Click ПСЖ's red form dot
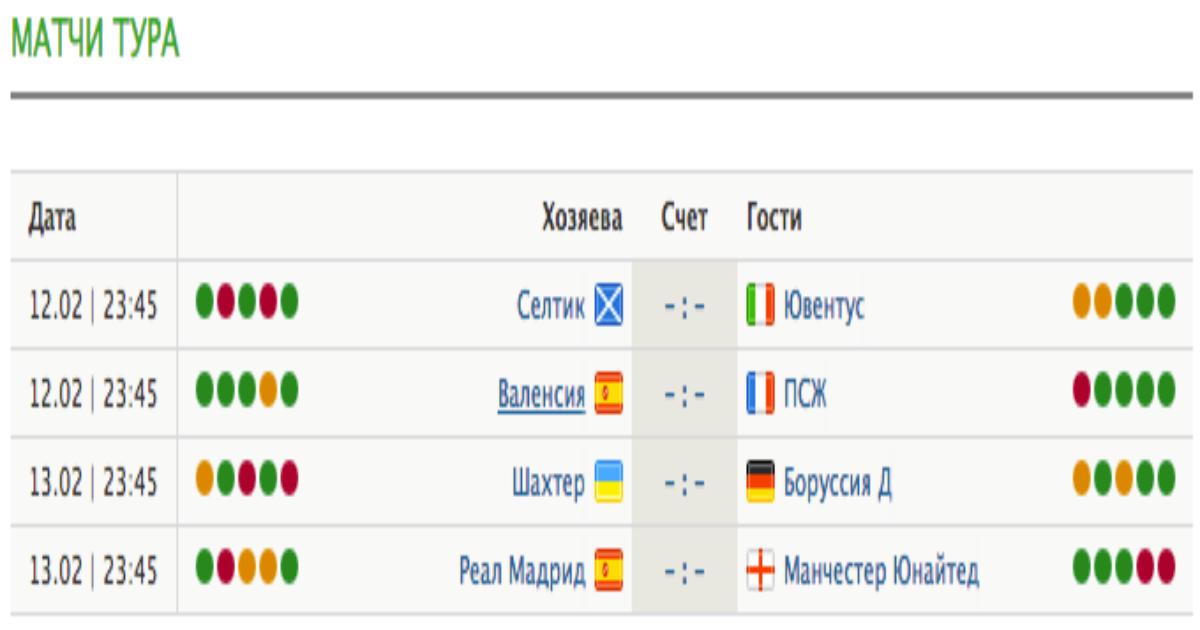This screenshot has height=630, width=1200. point(1081,388)
